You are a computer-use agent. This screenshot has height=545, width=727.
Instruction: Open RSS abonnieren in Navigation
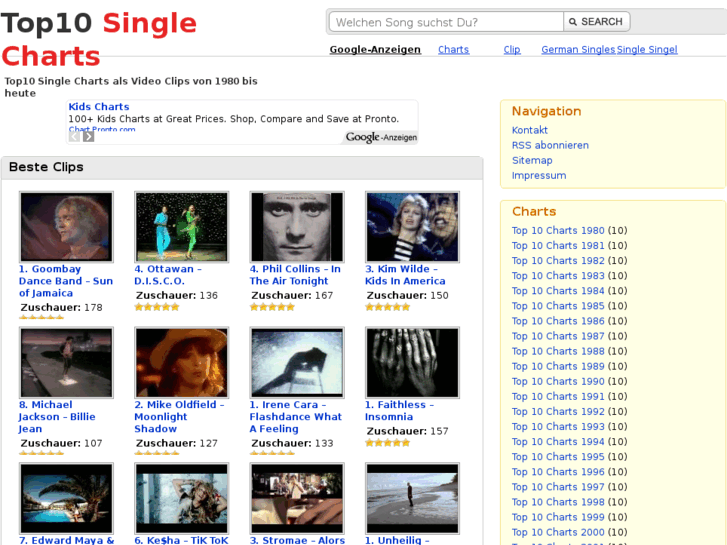(x=550, y=145)
